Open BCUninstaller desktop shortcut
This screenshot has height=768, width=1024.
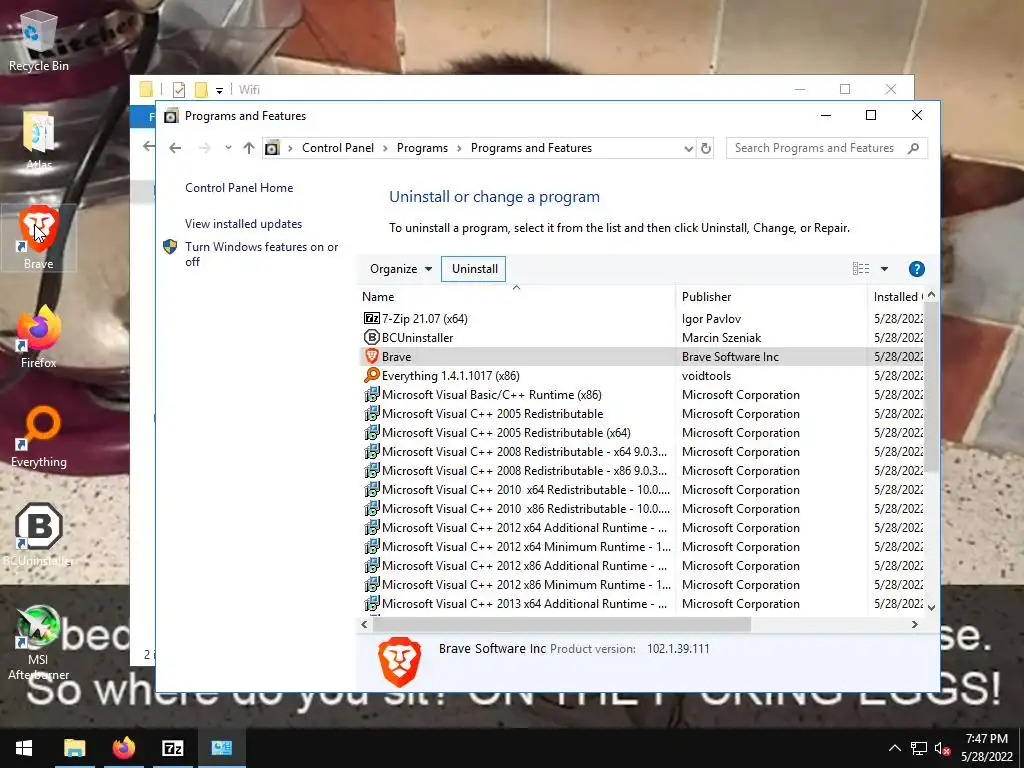39,534
